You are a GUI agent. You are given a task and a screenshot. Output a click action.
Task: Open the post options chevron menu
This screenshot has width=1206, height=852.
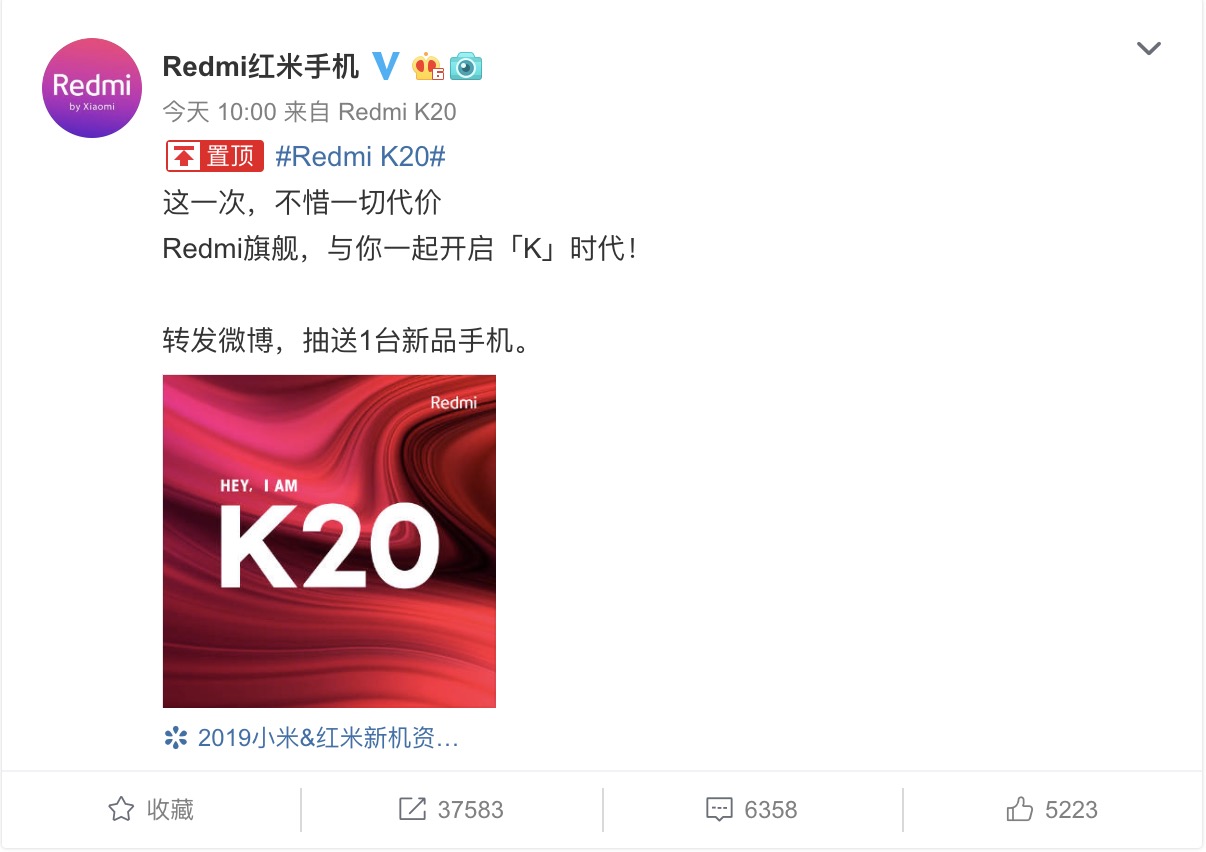pyautogui.click(x=1149, y=48)
